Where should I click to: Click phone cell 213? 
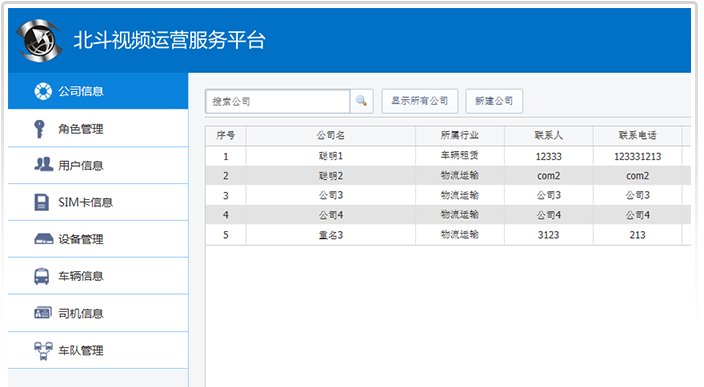pyautogui.click(x=638, y=235)
